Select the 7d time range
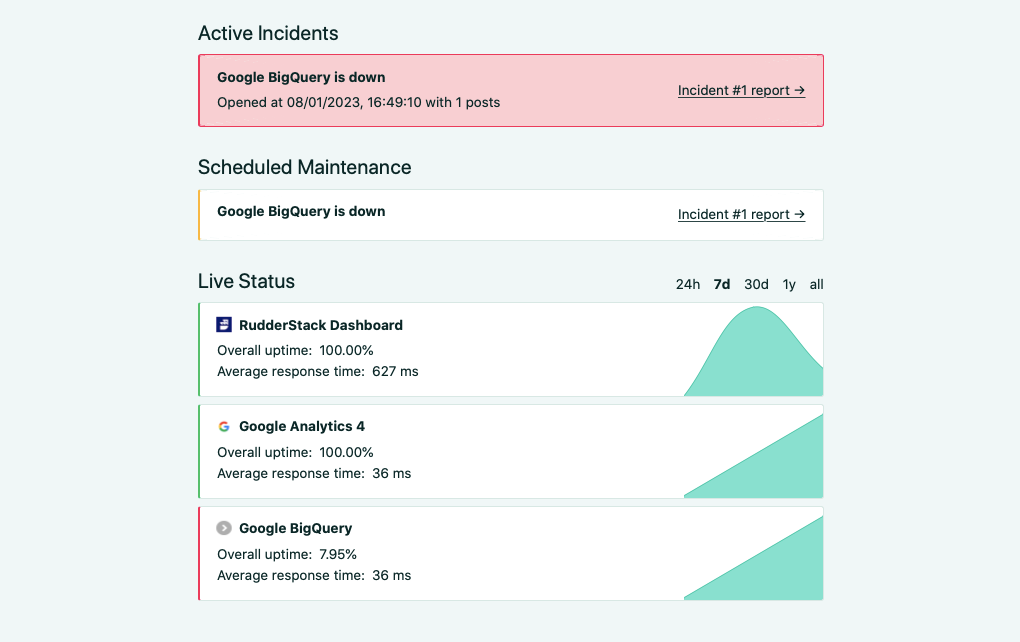The height and width of the screenshot is (642, 1020). (x=721, y=284)
